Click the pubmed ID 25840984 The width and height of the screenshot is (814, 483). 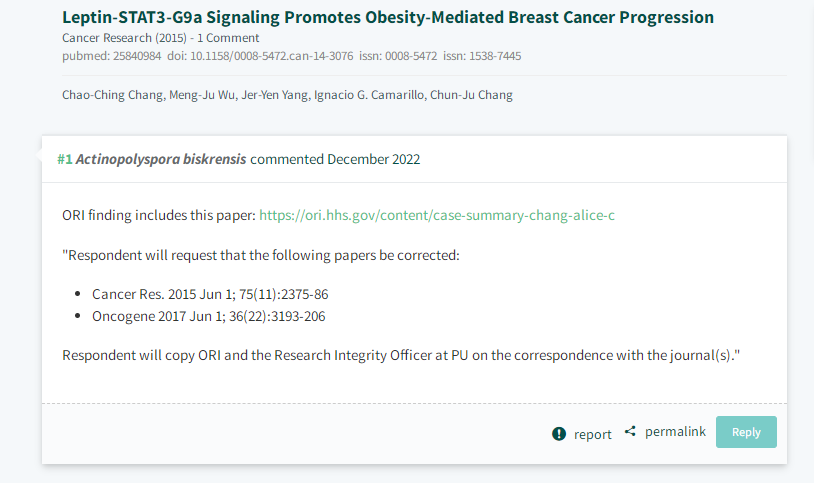pos(112,56)
